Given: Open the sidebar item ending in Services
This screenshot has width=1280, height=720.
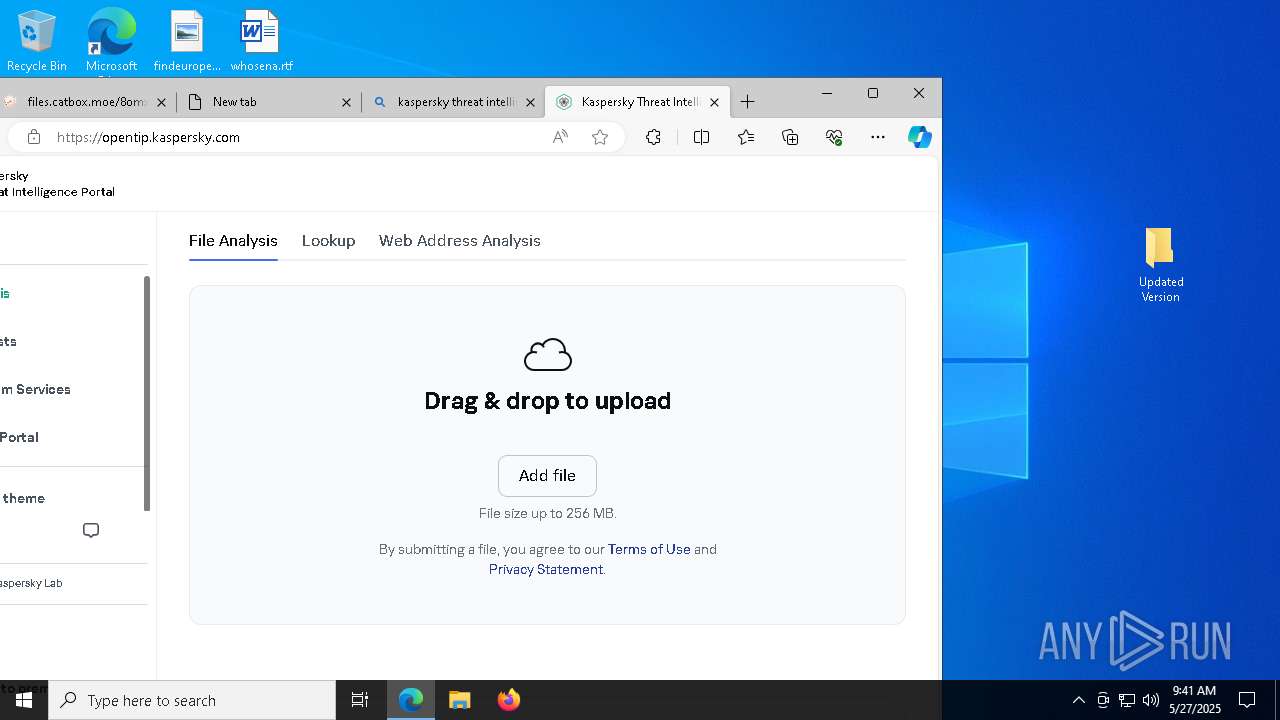Looking at the screenshot, I should 36,390.
